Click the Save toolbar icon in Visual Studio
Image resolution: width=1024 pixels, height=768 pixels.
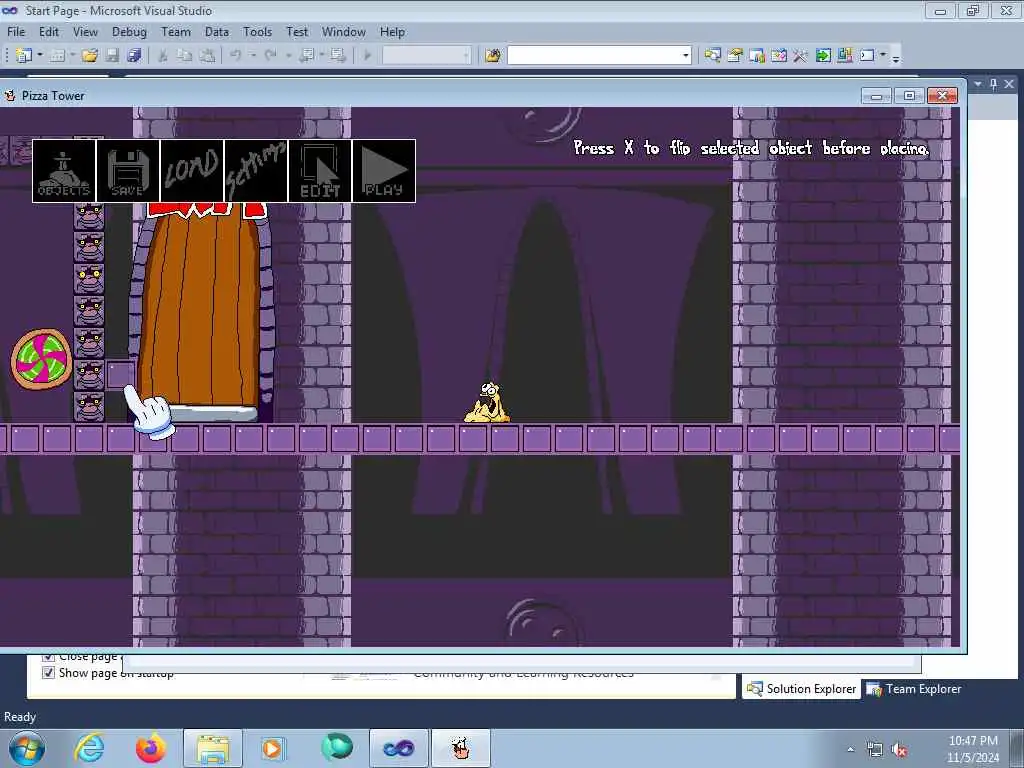pyautogui.click(x=112, y=56)
